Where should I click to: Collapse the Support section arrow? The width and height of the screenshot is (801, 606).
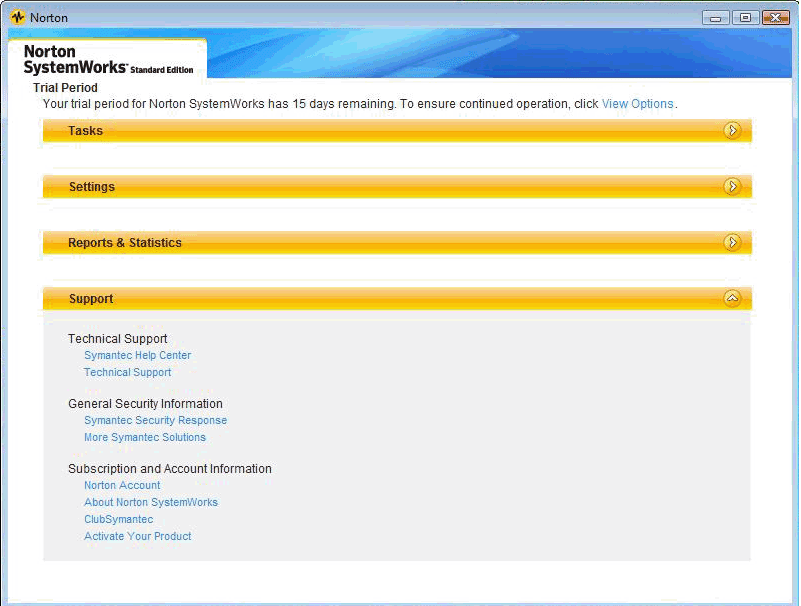[x=732, y=298]
